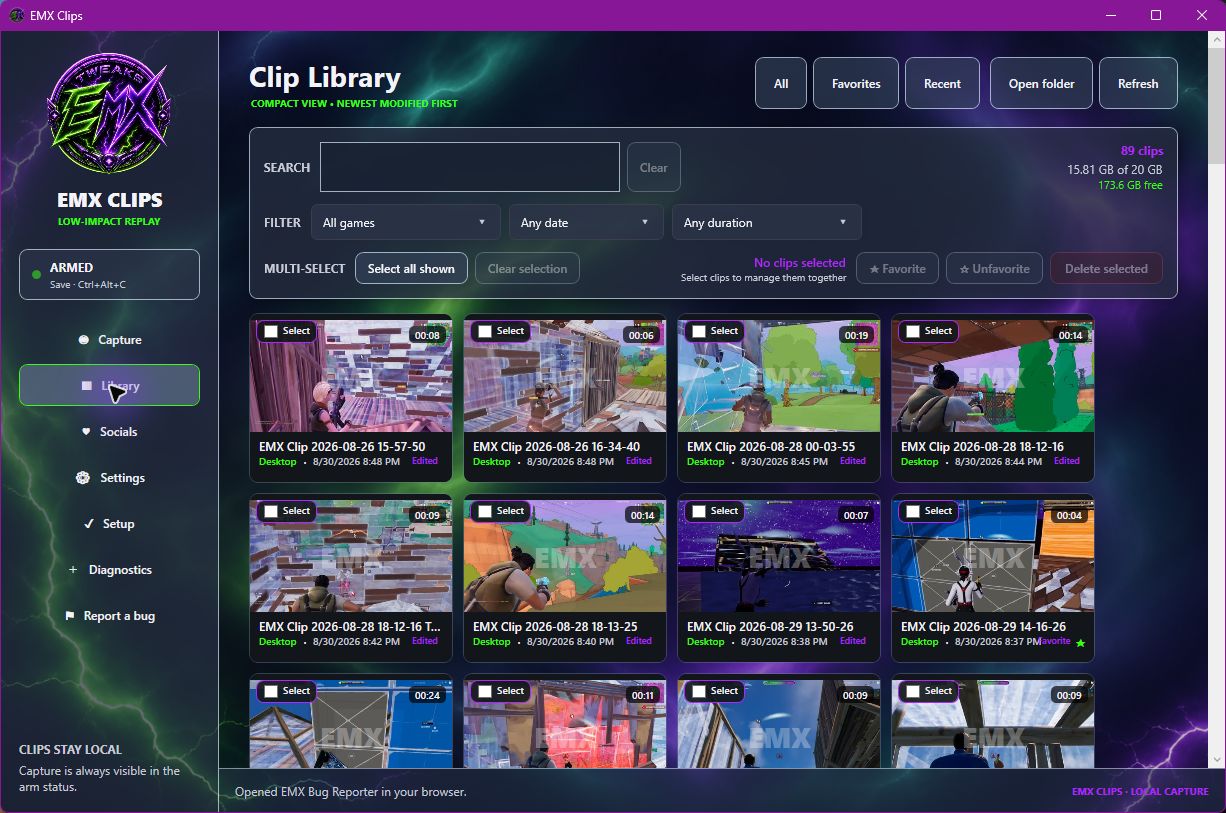Click the '89 clips' count text
The image size is (1226, 813).
point(1142,151)
